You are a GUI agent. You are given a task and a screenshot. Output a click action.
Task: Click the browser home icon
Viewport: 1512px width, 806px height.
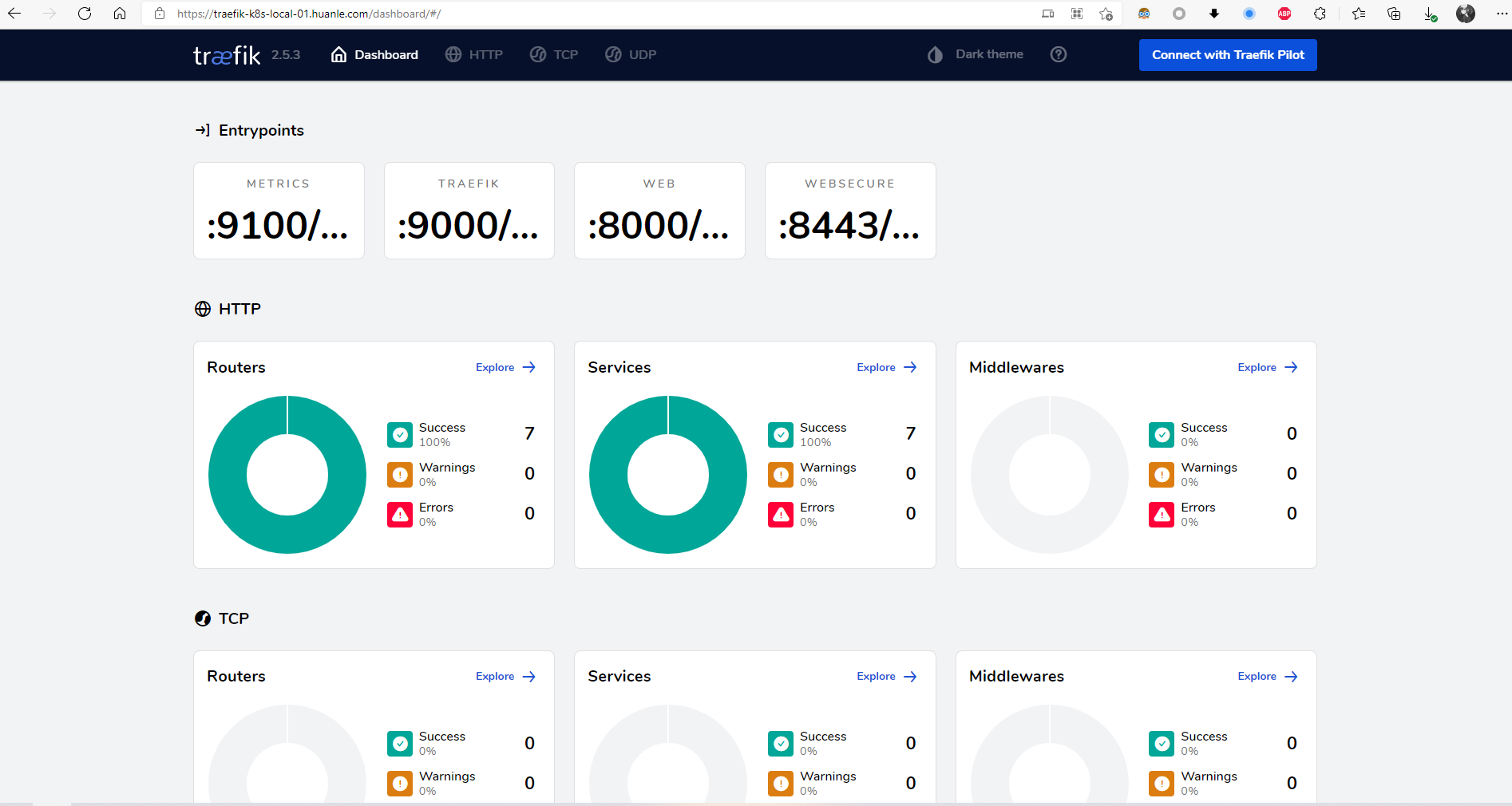tap(120, 14)
